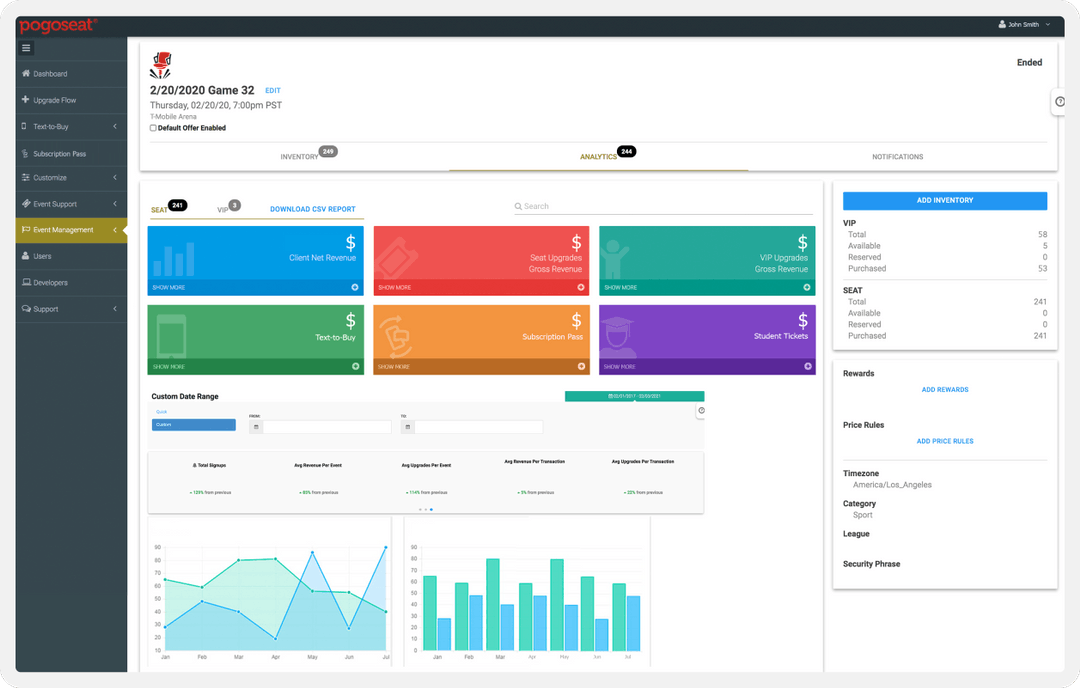Open Dashboard from the sidebar
Image resolution: width=1080 pixels, height=688 pixels.
click(50, 74)
